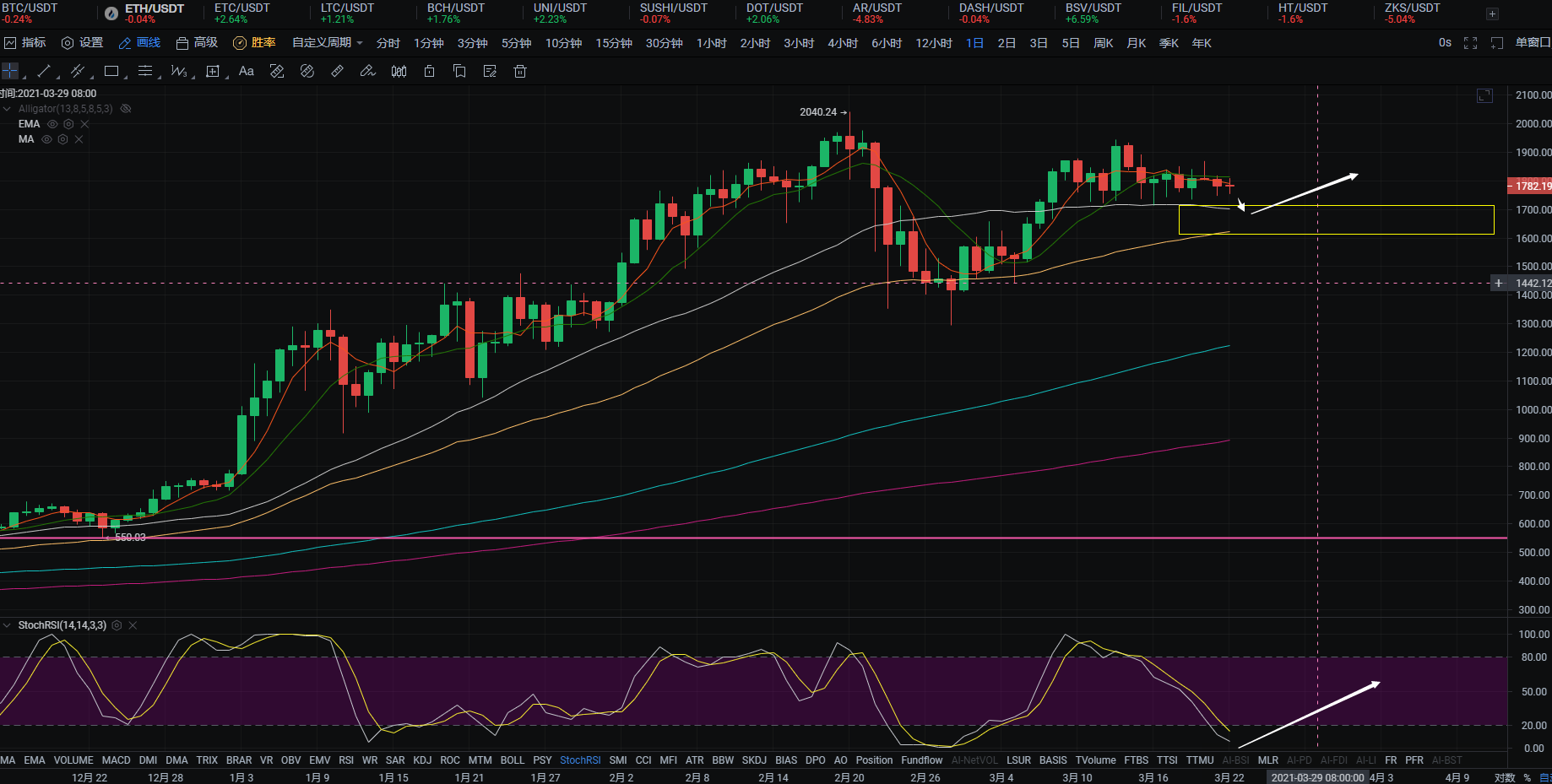Expand crosshair tool submenu arrow
The width and height of the screenshot is (1552, 784).
click(24, 78)
